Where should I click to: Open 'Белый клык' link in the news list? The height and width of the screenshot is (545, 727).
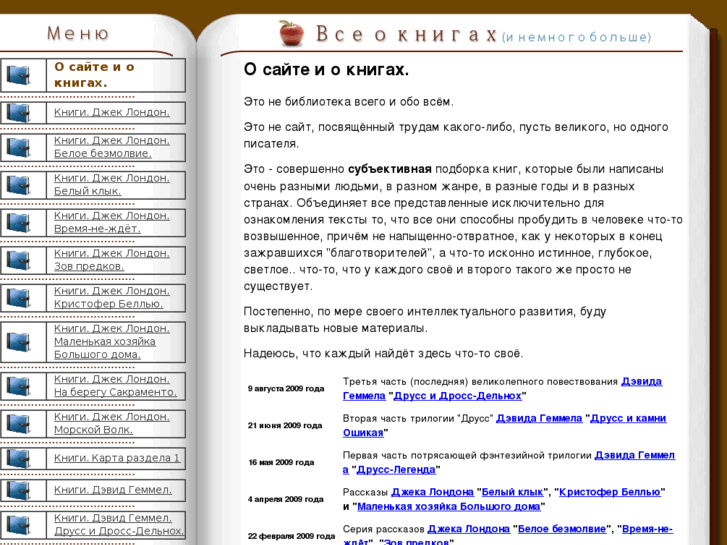tap(512, 492)
